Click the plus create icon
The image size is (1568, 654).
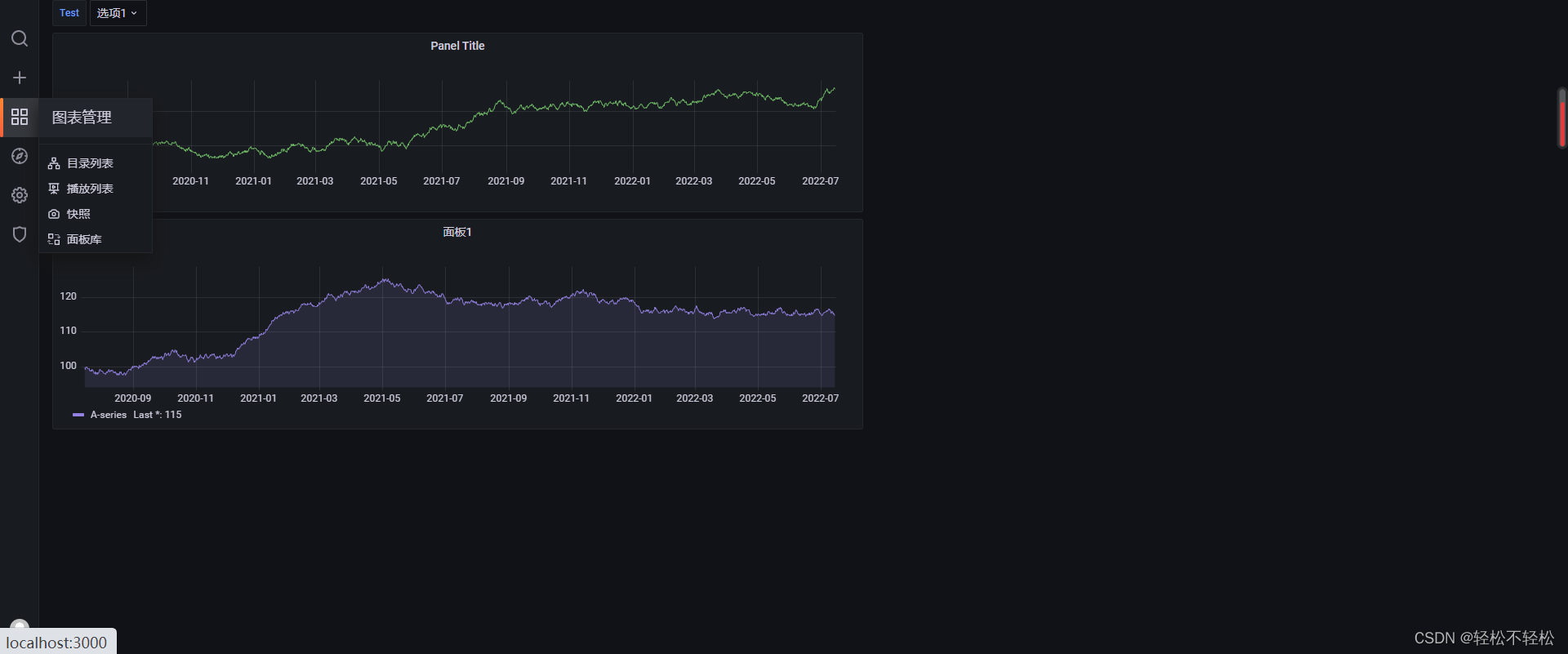pos(20,78)
